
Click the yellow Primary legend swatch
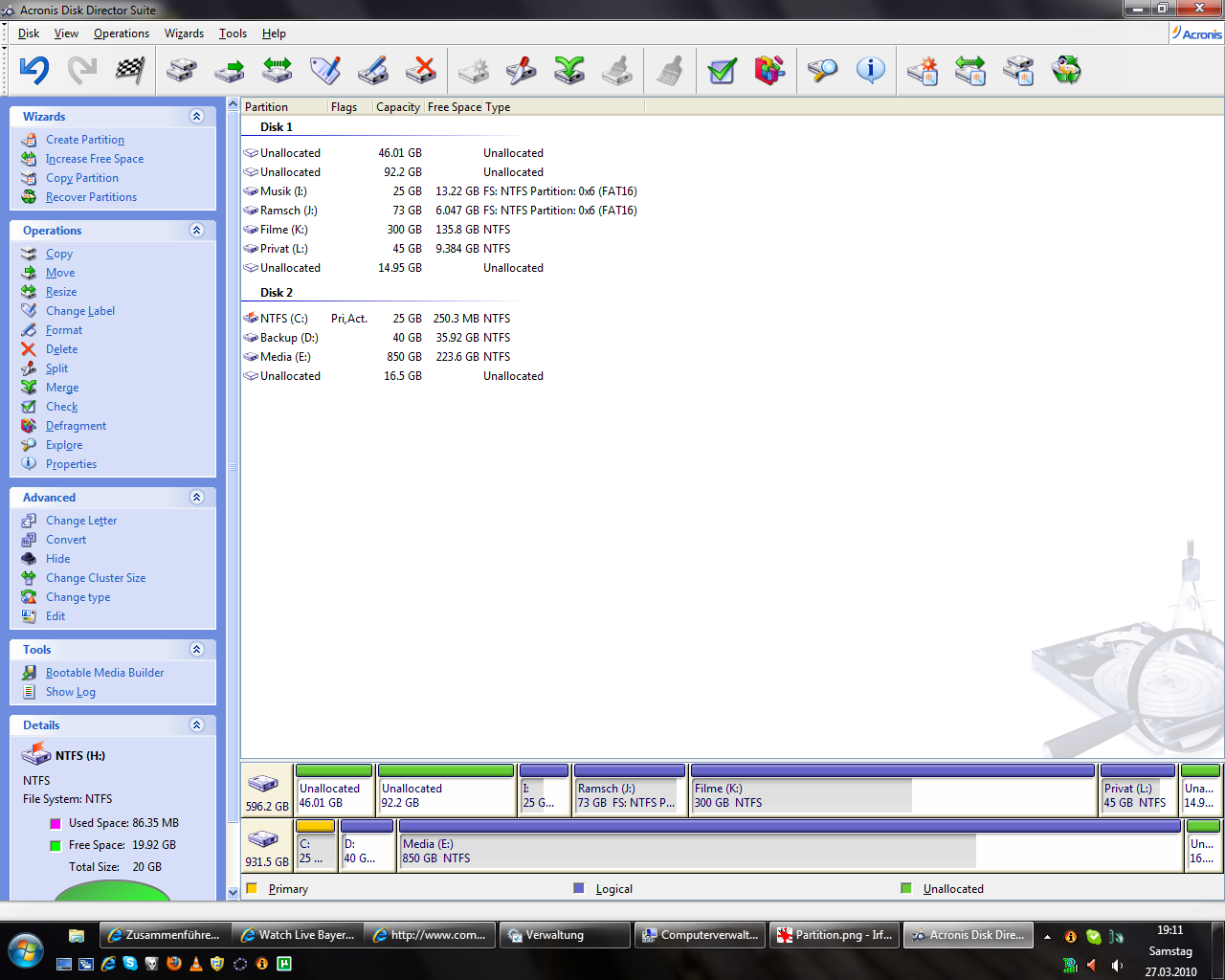252,888
